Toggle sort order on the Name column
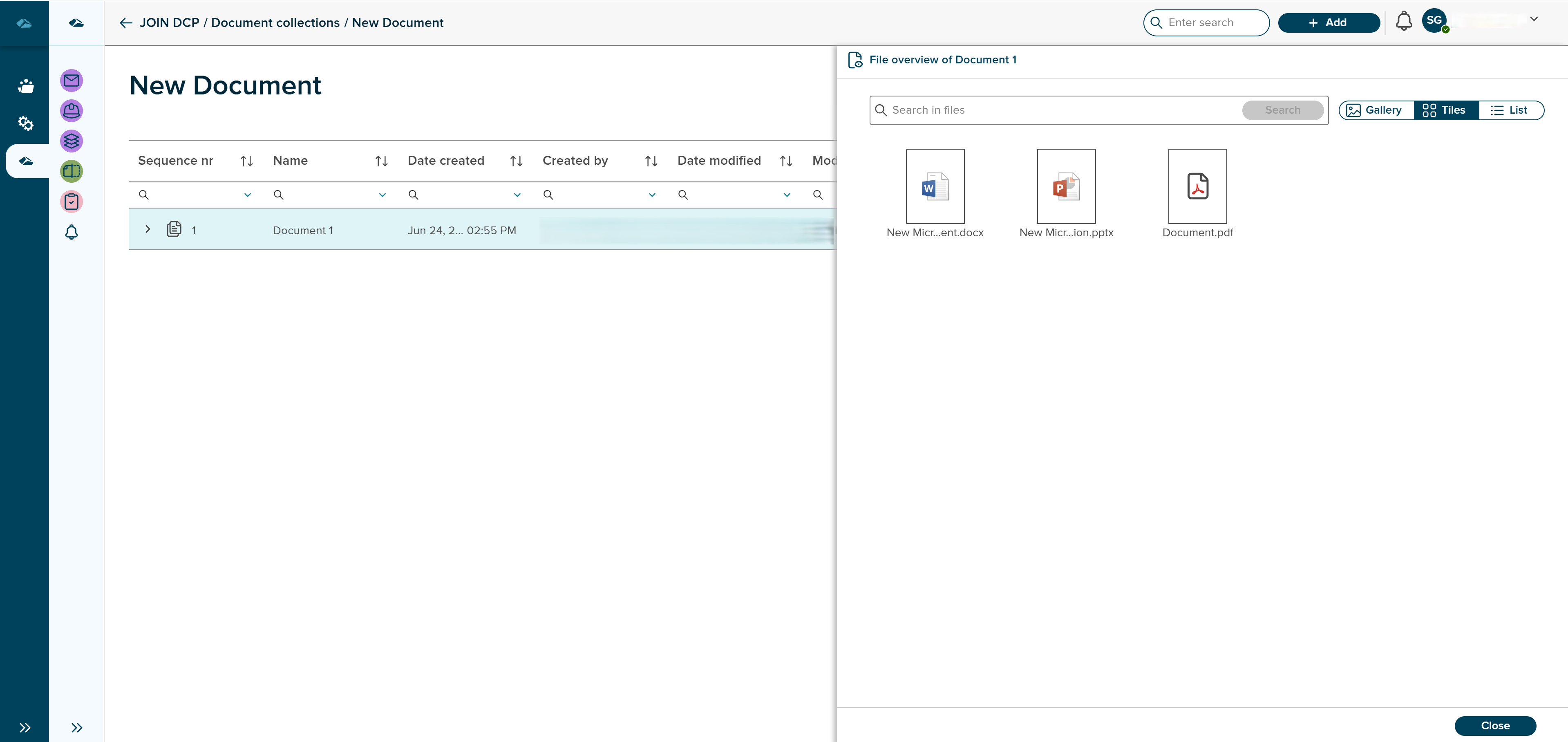This screenshot has height=742, width=1568. 381,160
